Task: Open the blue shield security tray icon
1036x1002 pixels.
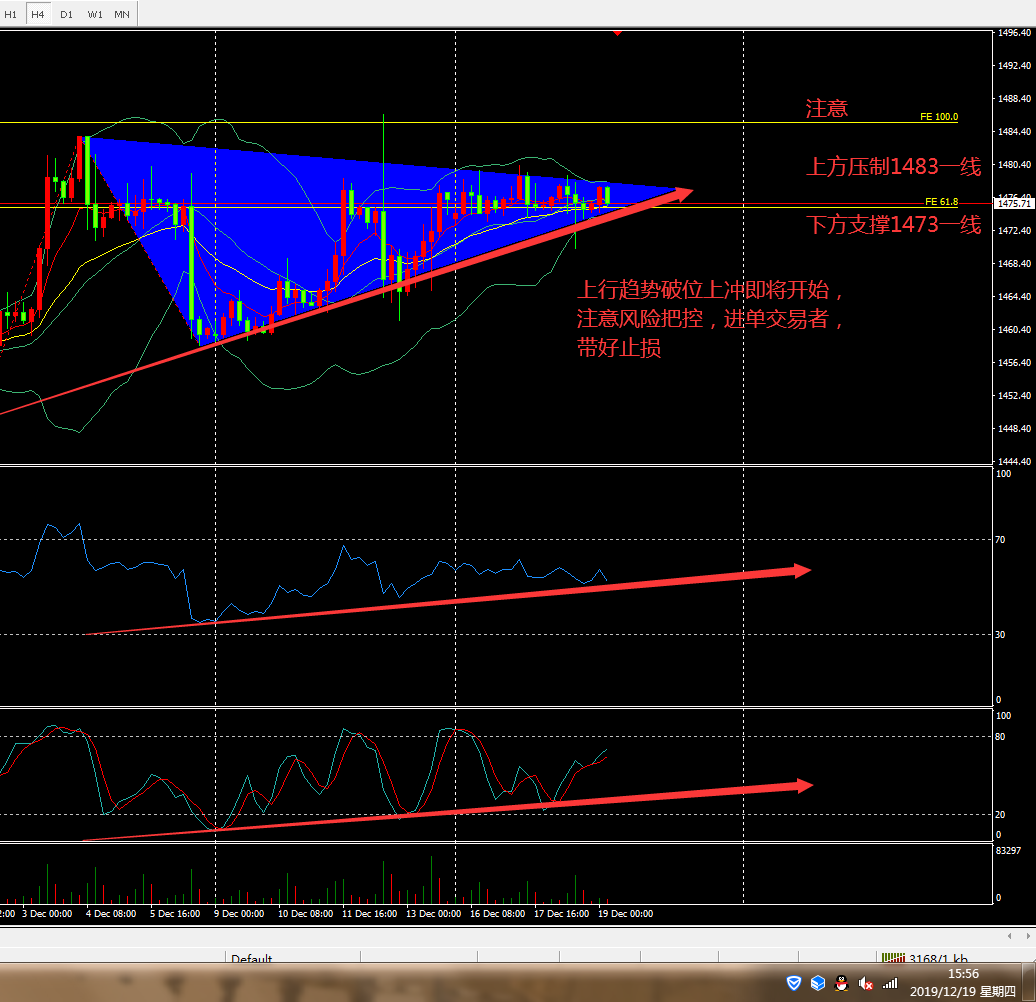Action: [x=794, y=983]
